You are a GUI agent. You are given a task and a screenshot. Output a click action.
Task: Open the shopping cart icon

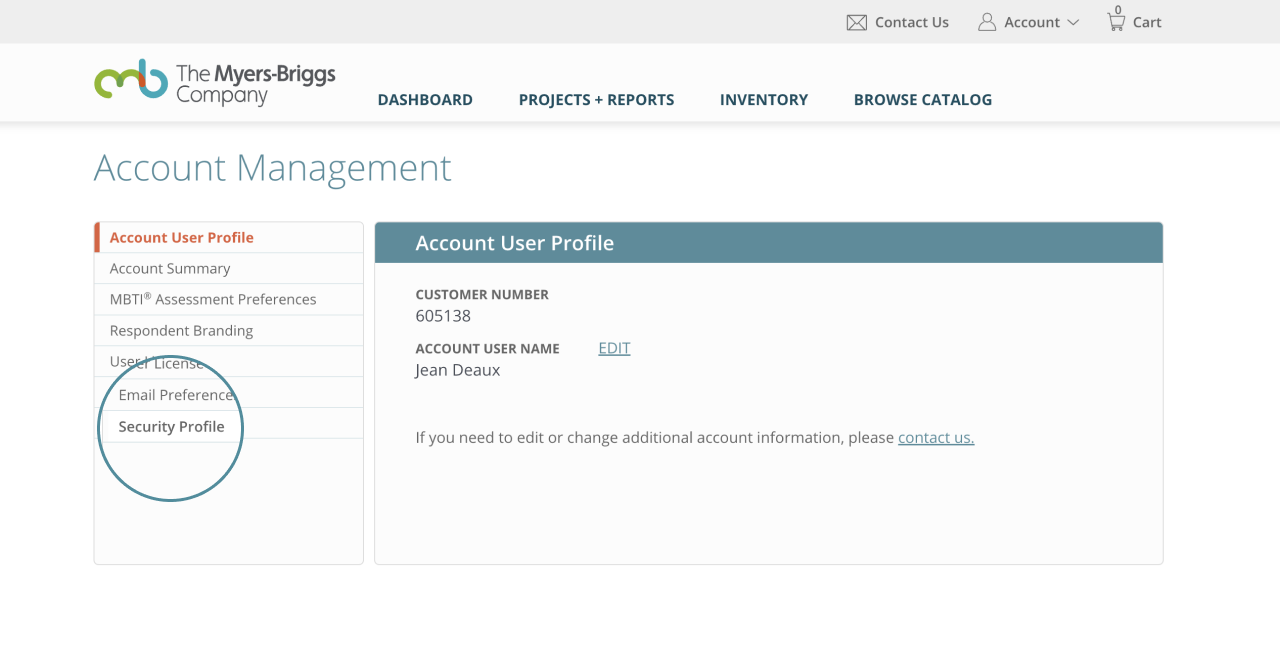pyautogui.click(x=1116, y=21)
